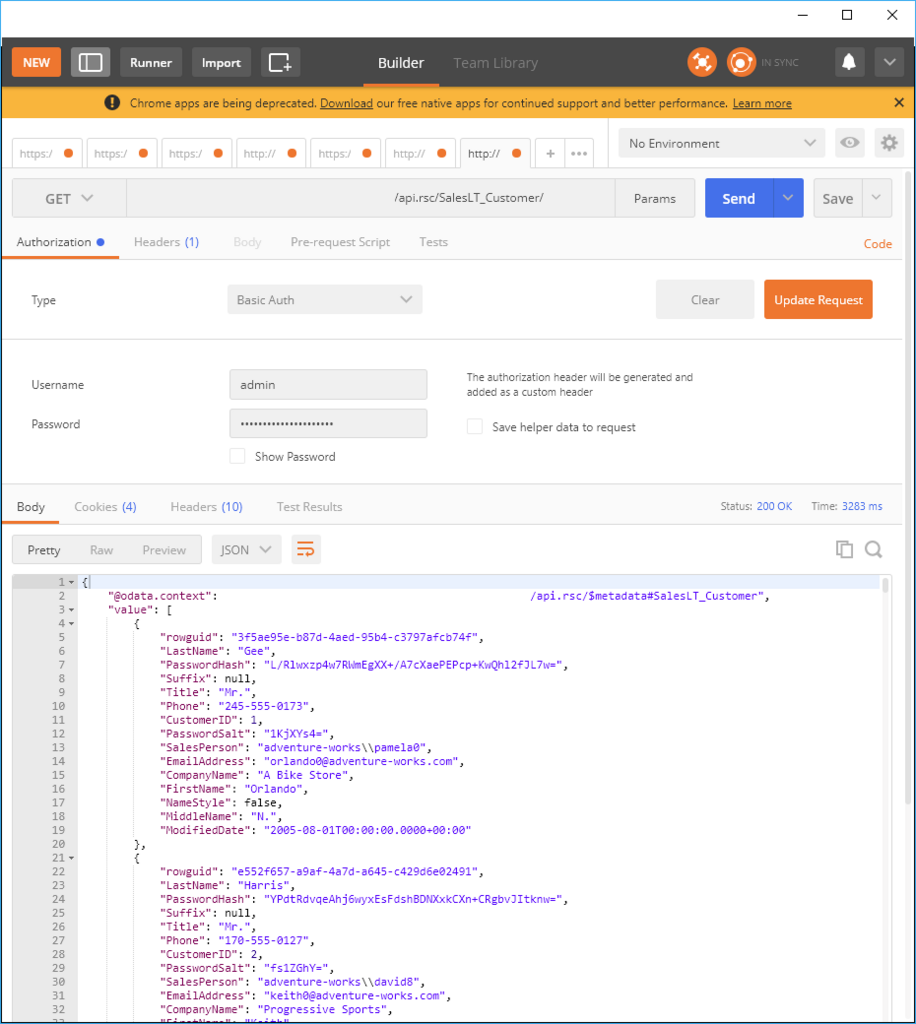The image size is (916, 1024).
Task: Open the GET method dropdown
Action: [x=69, y=199]
